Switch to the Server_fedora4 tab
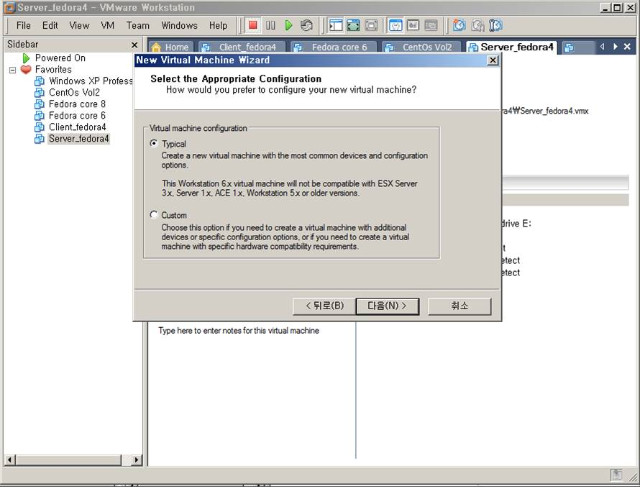The width and height of the screenshot is (640, 487). coord(511,47)
